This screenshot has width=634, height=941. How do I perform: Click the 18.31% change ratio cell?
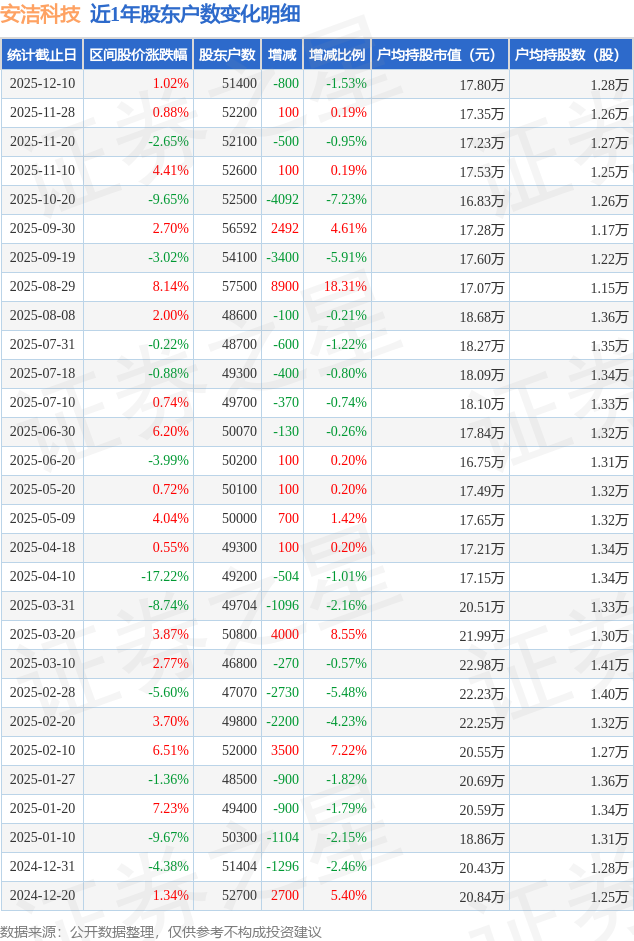345,287
